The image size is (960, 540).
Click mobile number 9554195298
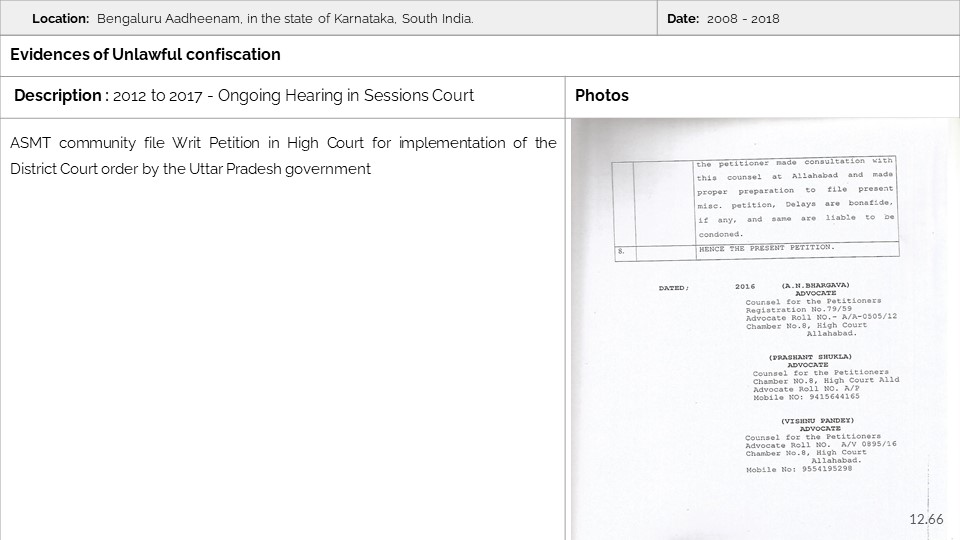click(x=799, y=469)
